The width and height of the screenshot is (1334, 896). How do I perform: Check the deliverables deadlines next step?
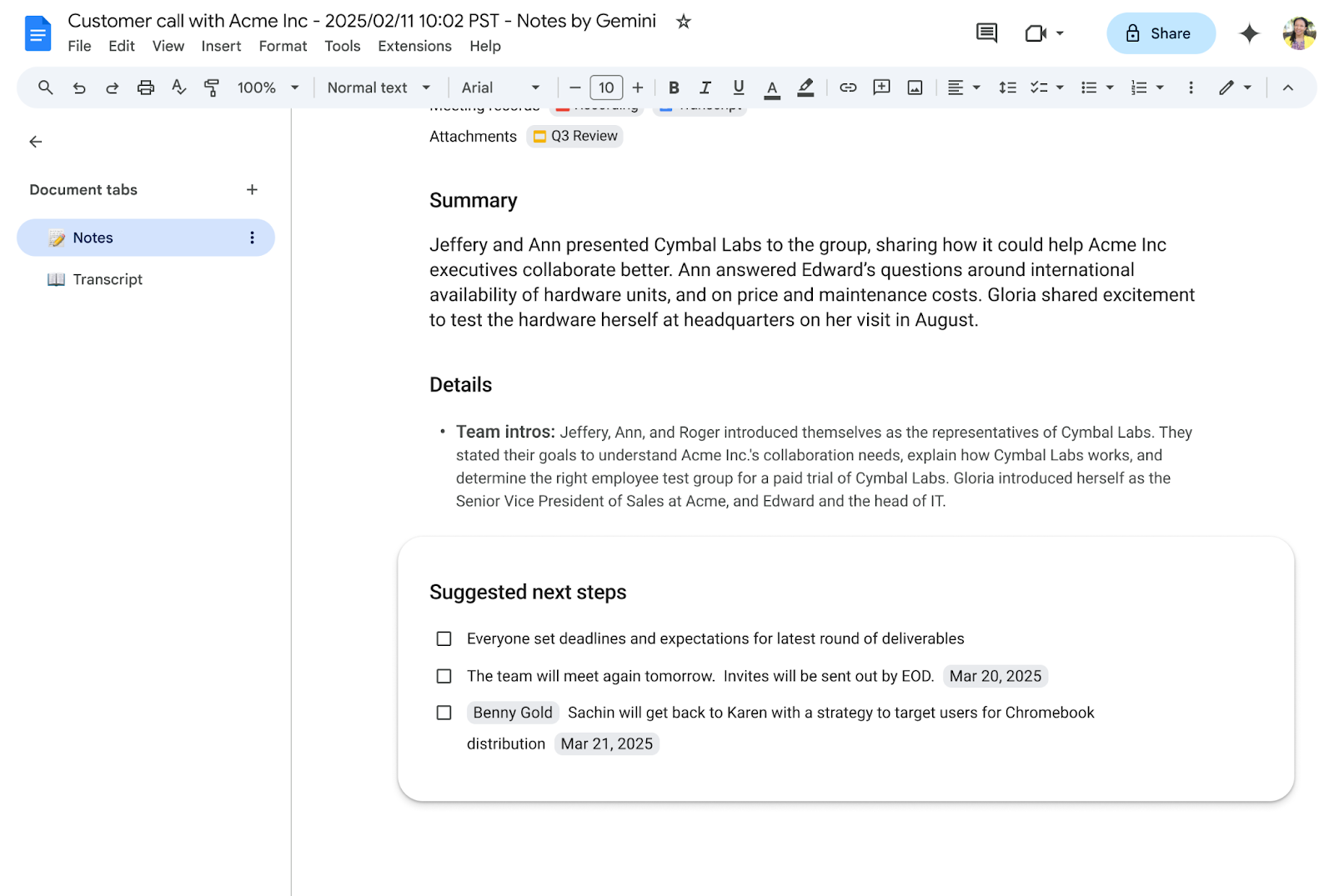[x=443, y=638]
